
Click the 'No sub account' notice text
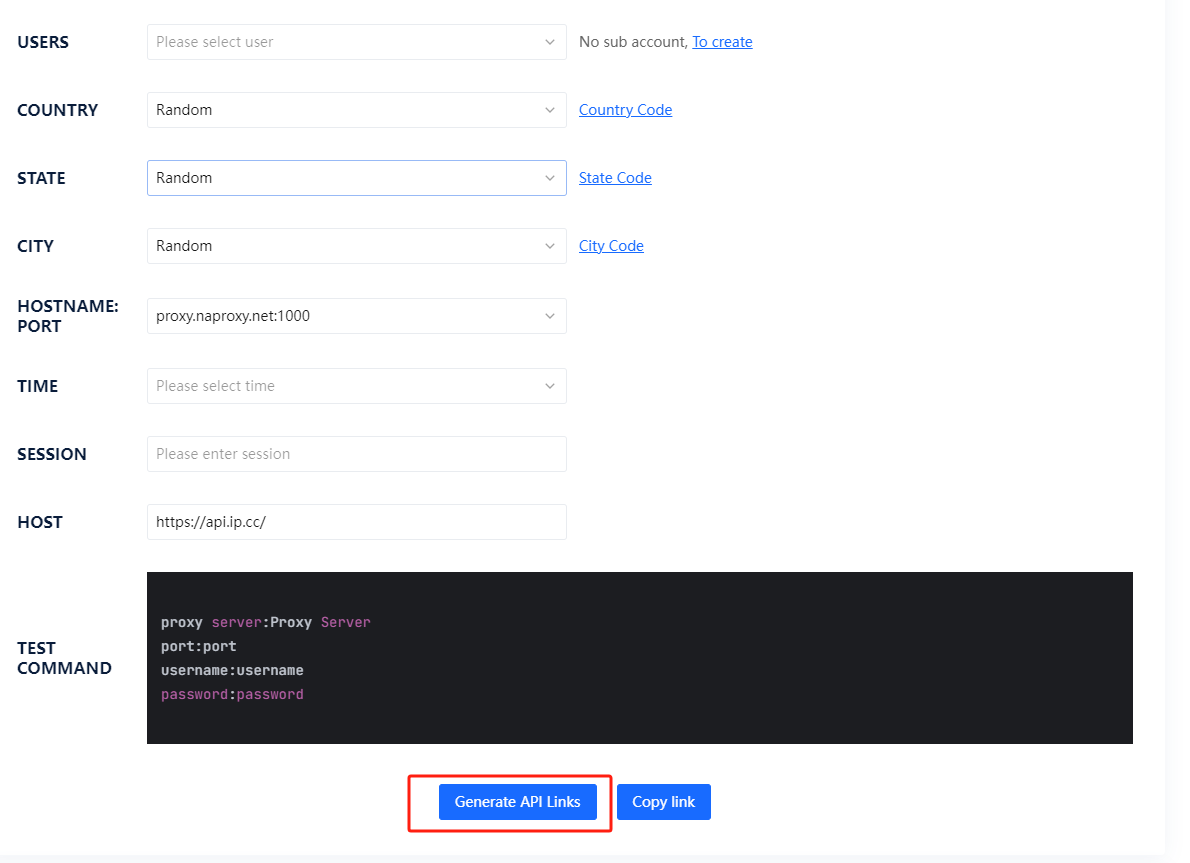(x=633, y=42)
